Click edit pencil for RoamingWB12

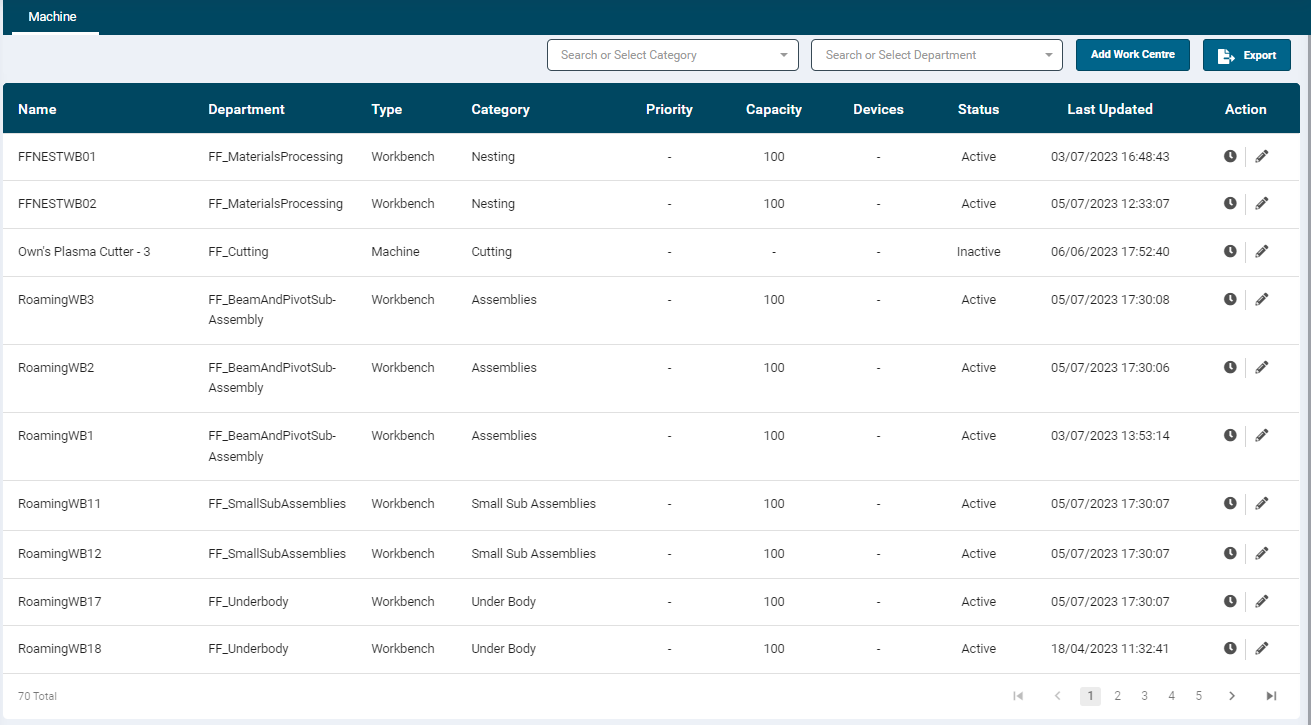tap(1261, 553)
